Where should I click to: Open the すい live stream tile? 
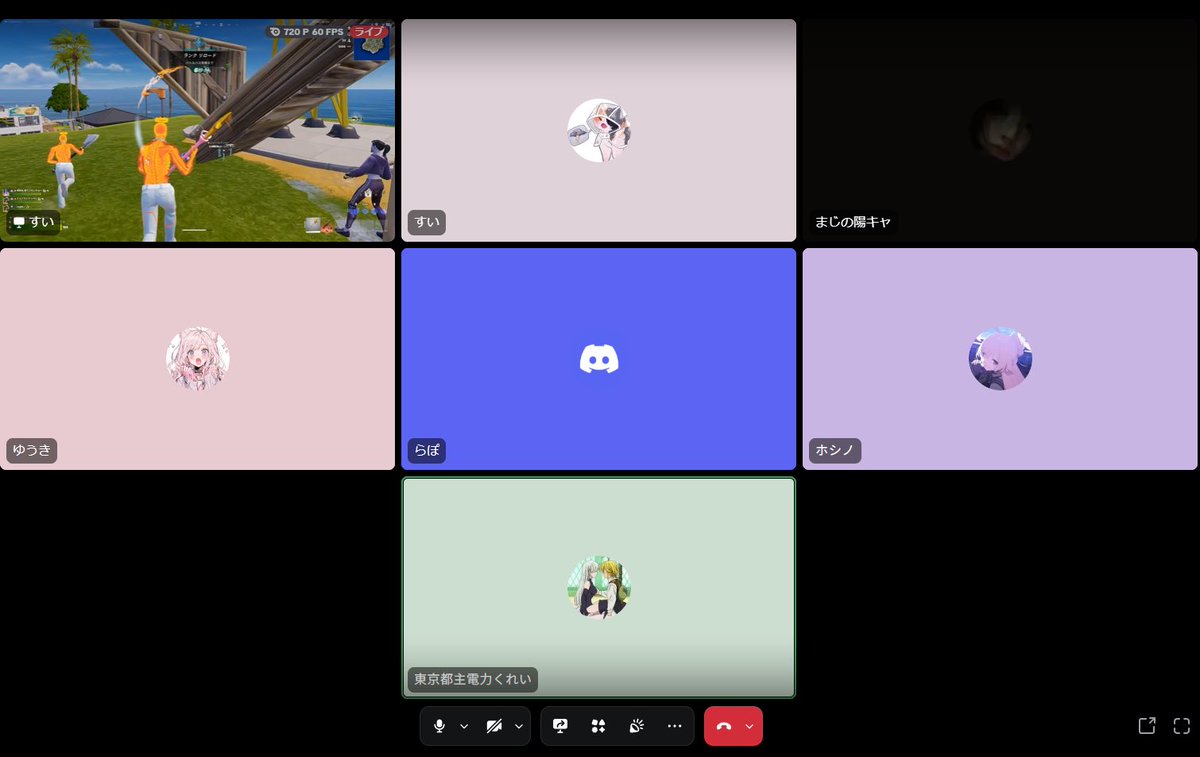pos(197,131)
